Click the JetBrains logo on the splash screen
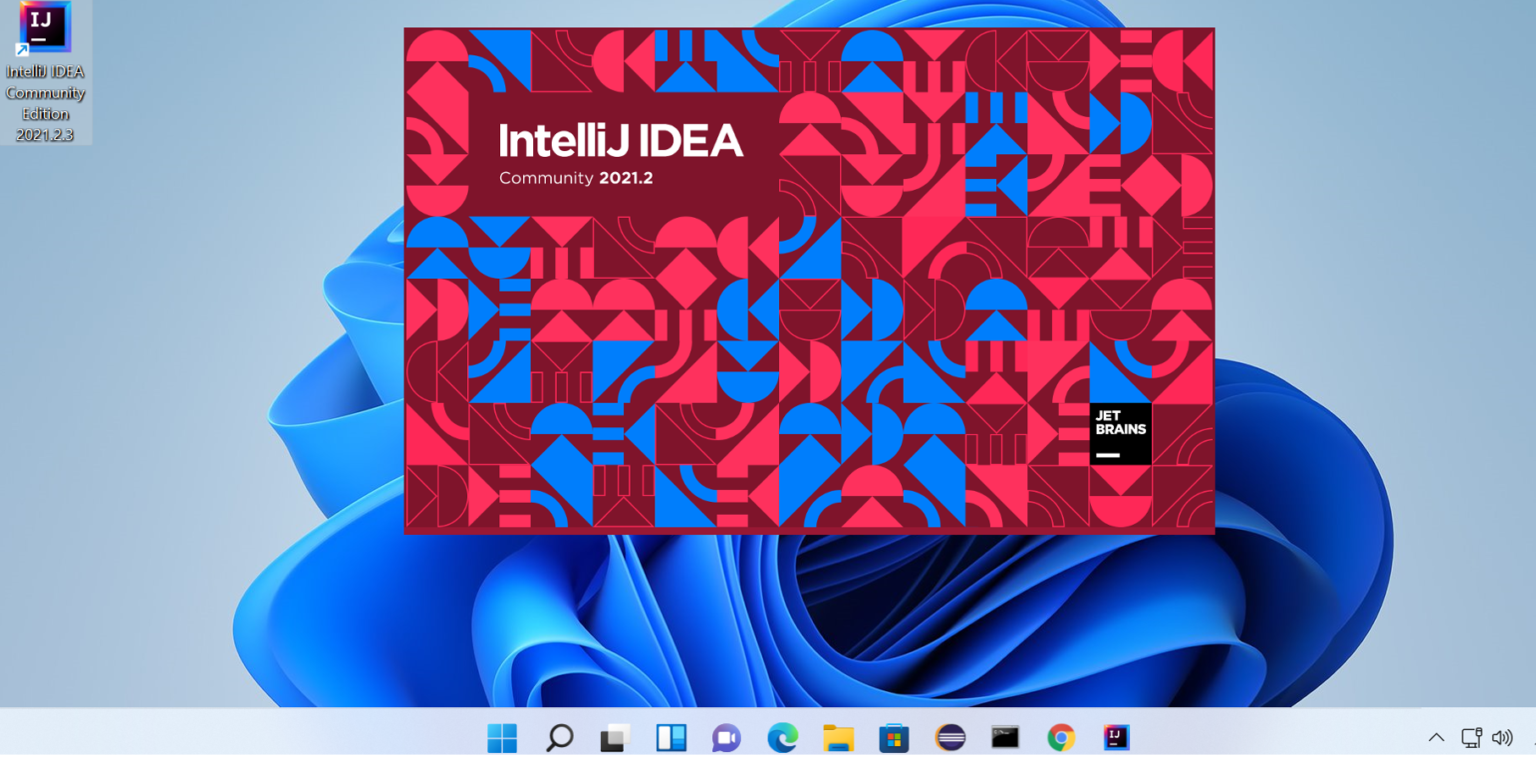Image resolution: width=1536 pixels, height=758 pixels. coord(1119,435)
